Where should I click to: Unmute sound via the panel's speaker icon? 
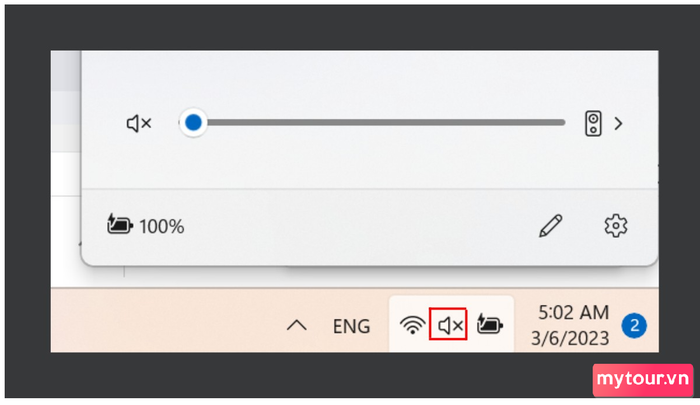coord(139,123)
